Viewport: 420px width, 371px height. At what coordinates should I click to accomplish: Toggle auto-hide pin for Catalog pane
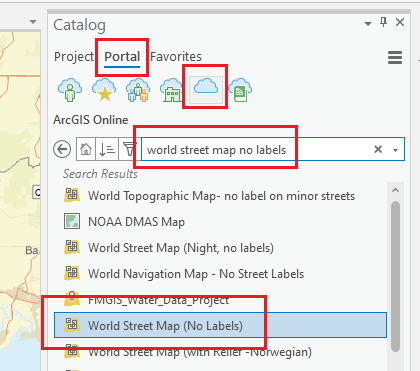pos(384,22)
